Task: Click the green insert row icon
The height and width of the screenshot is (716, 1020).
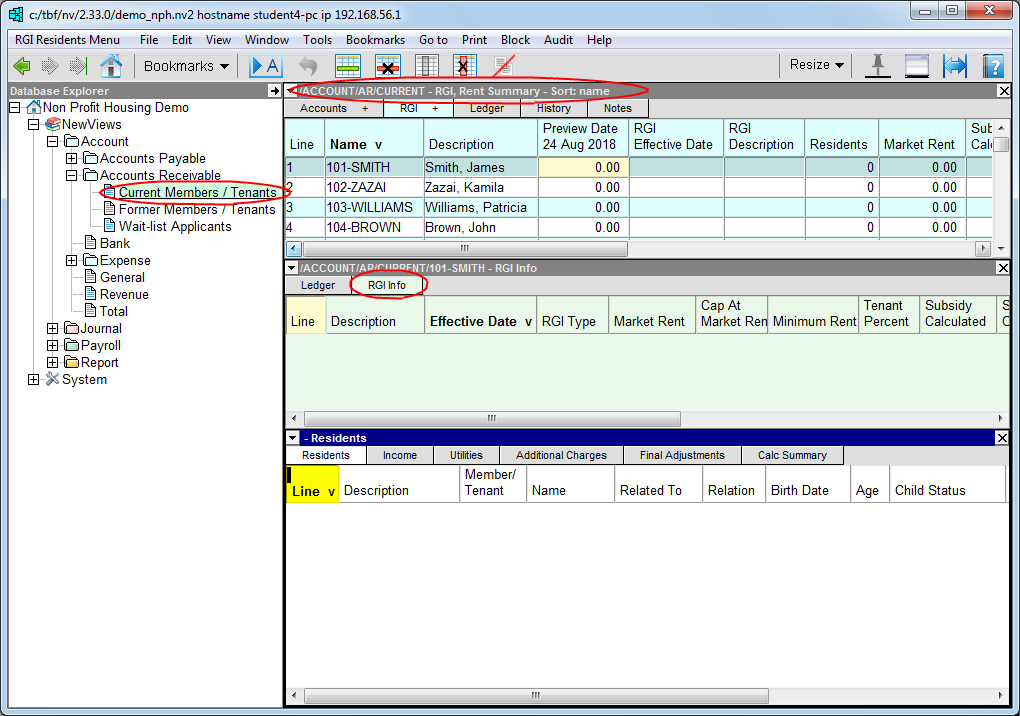Action: (348, 66)
